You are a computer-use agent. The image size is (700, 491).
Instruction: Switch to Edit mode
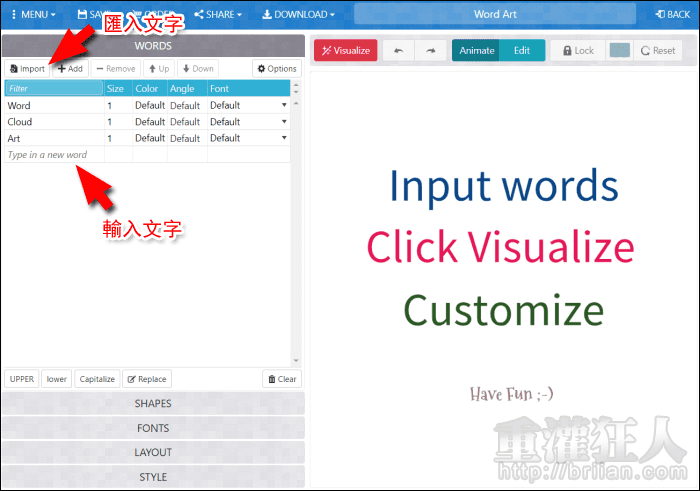[522, 51]
